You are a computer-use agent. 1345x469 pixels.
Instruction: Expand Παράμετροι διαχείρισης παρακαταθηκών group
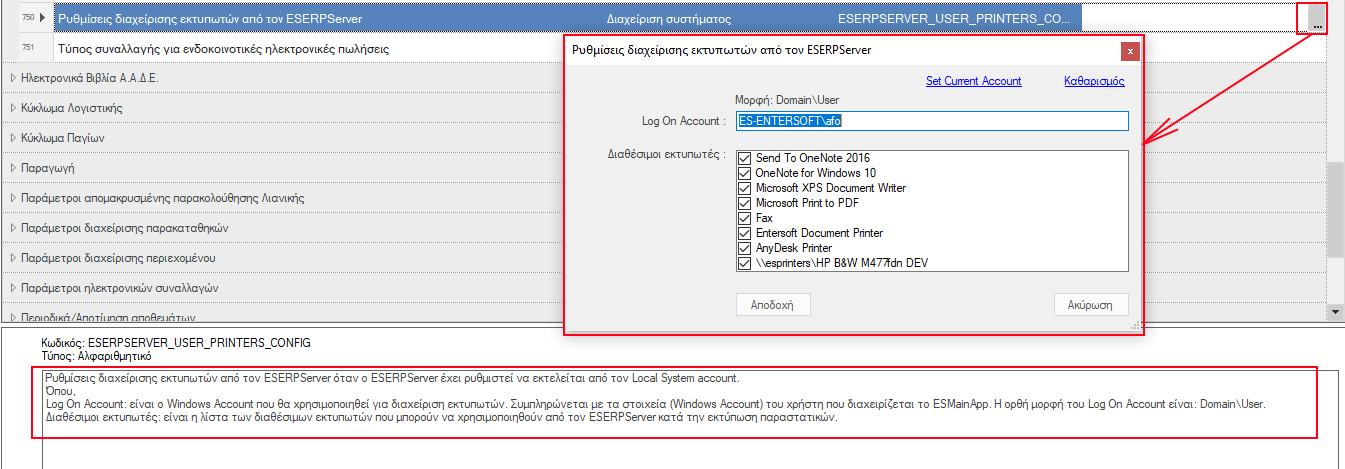(12, 228)
